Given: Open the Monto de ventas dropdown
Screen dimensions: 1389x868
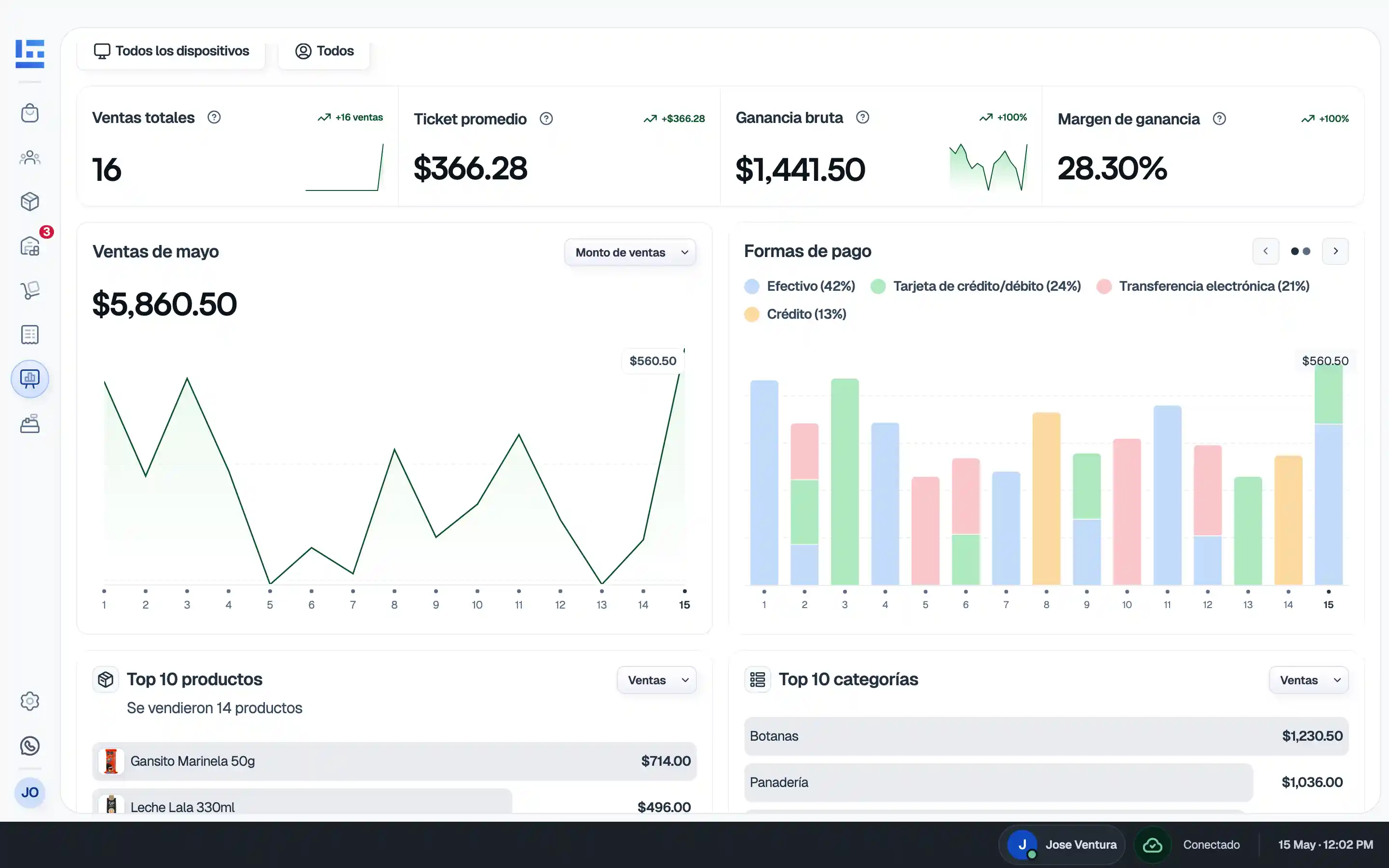Looking at the screenshot, I should click(x=630, y=252).
